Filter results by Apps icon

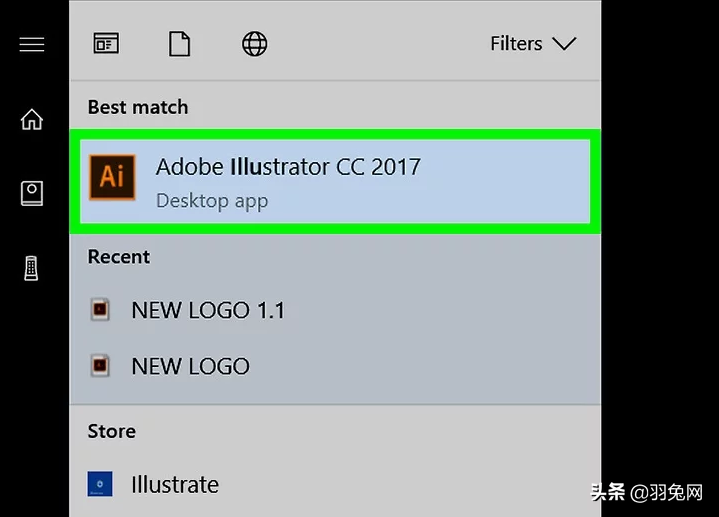click(105, 44)
